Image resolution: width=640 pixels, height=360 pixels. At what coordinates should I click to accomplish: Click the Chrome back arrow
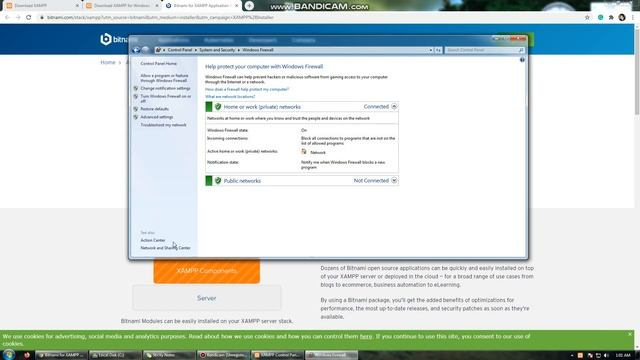pos(7,18)
